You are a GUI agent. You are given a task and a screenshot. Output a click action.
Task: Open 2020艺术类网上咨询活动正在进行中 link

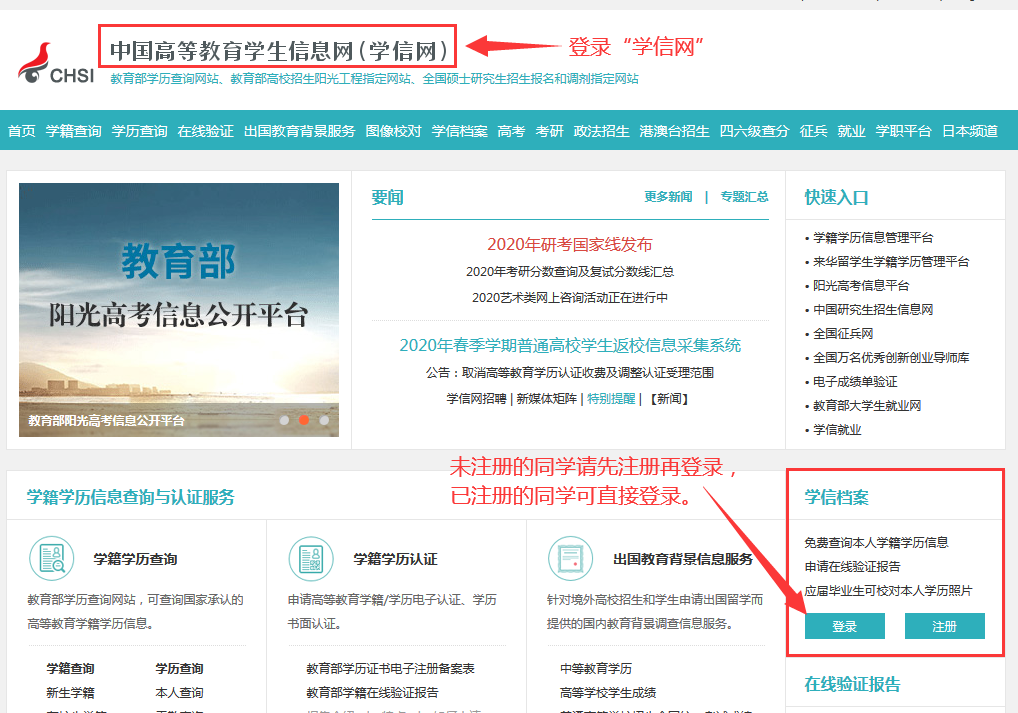[x=569, y=297]
